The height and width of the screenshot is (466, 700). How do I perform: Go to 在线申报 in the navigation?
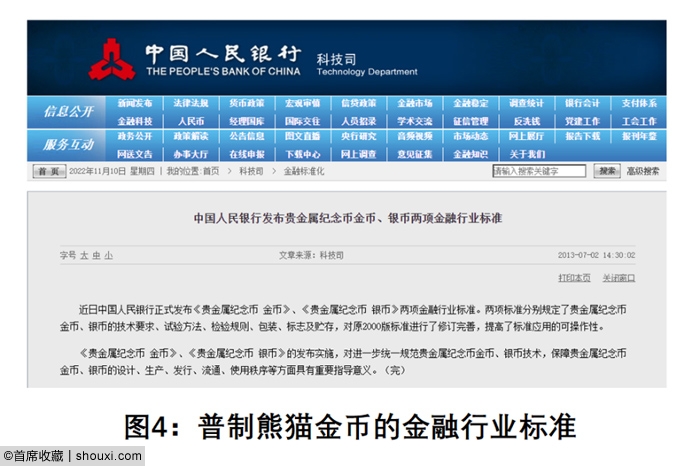[247, 154]
